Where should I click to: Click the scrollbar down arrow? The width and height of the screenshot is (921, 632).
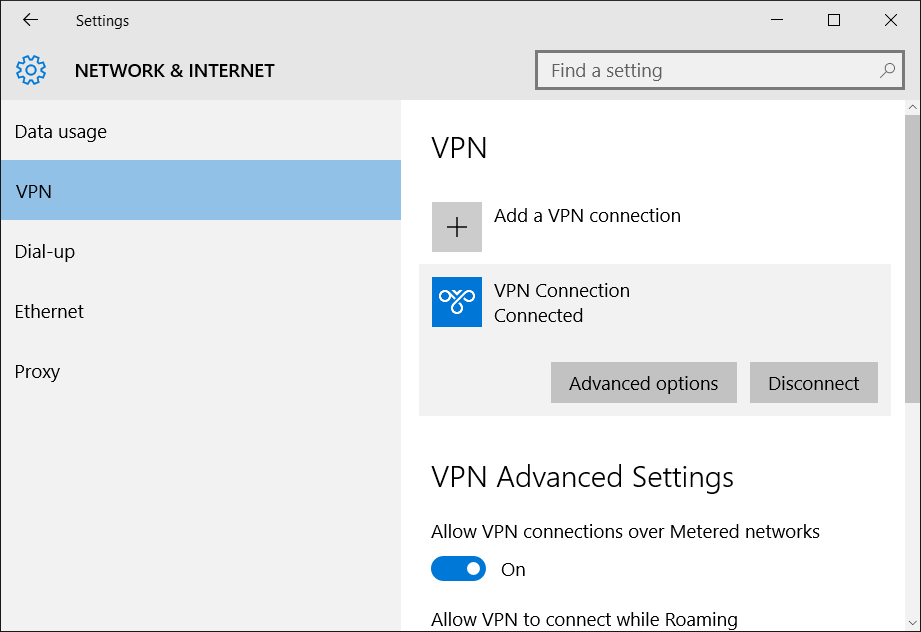pyautogui.click(x=912, y=622)
